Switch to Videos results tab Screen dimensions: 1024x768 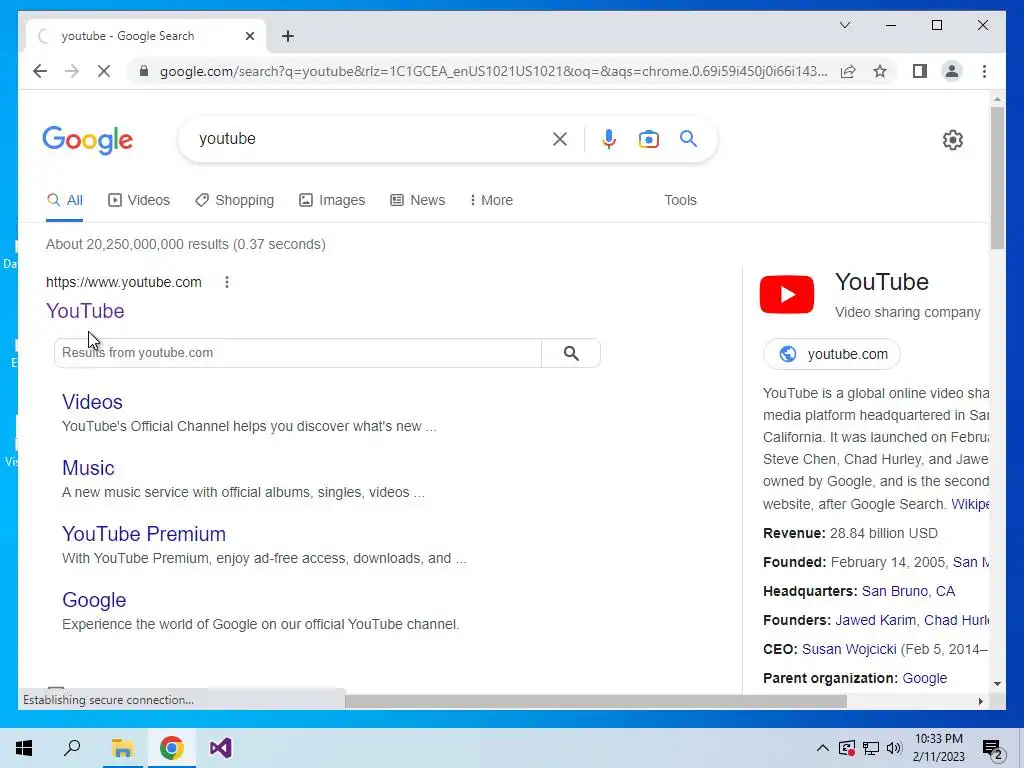[x=138, y=200]
